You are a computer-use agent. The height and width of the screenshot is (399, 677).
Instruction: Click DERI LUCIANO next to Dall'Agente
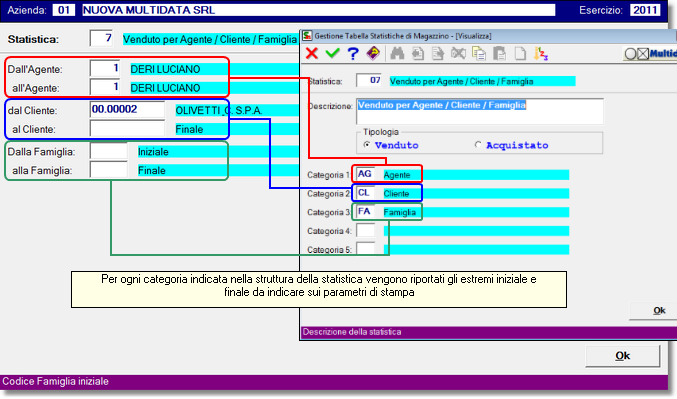coord(165,69)
